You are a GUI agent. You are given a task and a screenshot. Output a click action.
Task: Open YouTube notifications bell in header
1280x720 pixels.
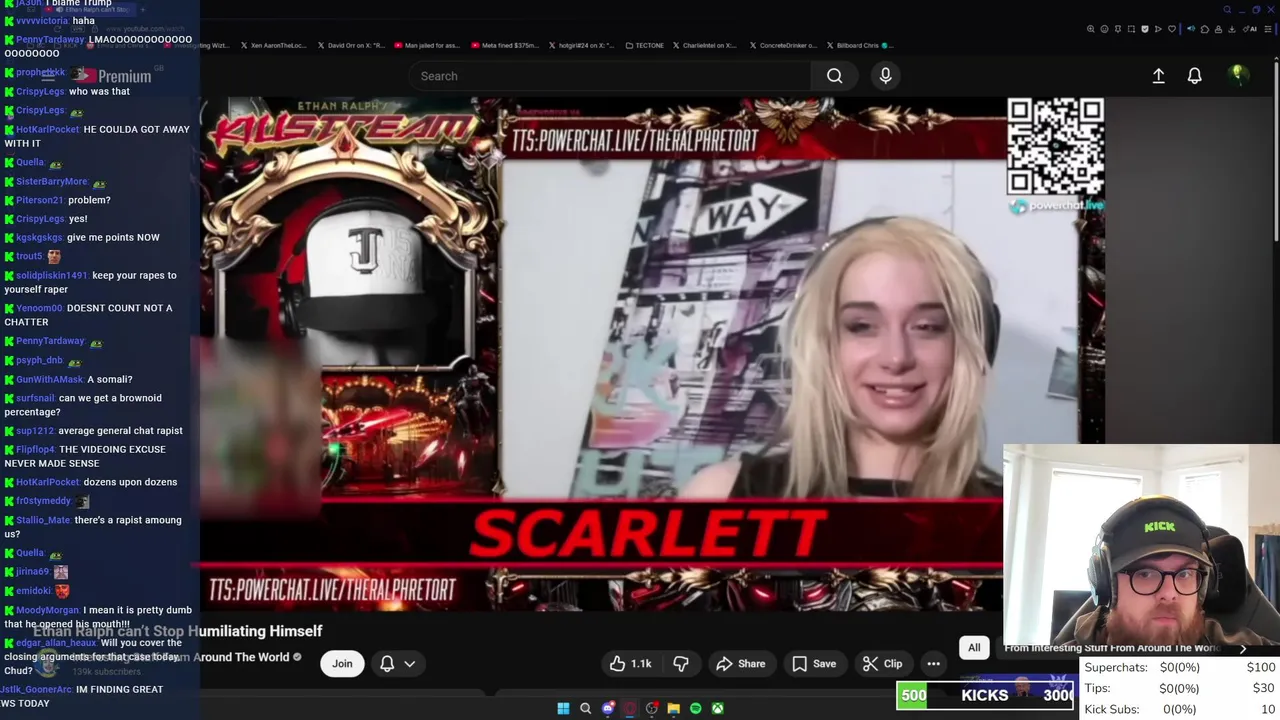(1194, 76)
